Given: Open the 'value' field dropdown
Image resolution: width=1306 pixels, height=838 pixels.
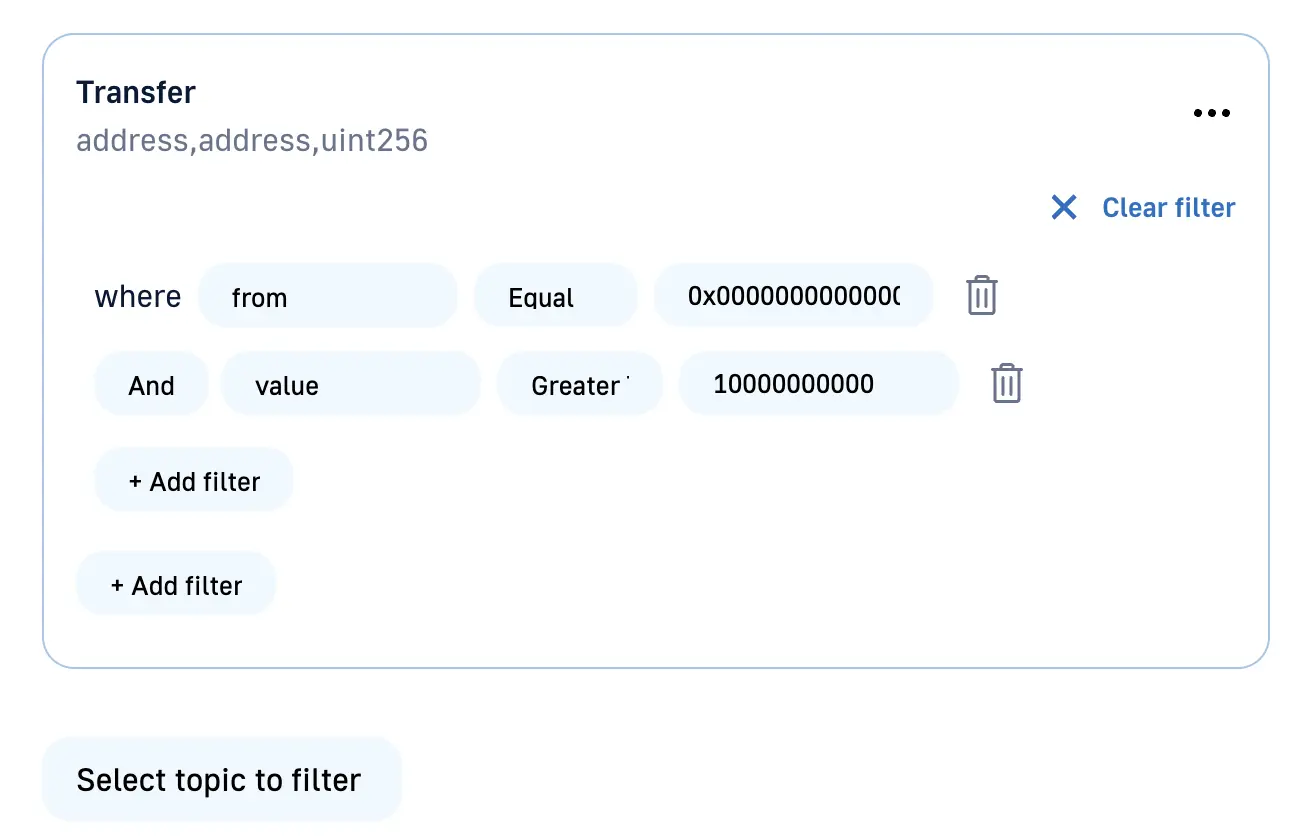Looking at the screenshot, I should 350,385.
